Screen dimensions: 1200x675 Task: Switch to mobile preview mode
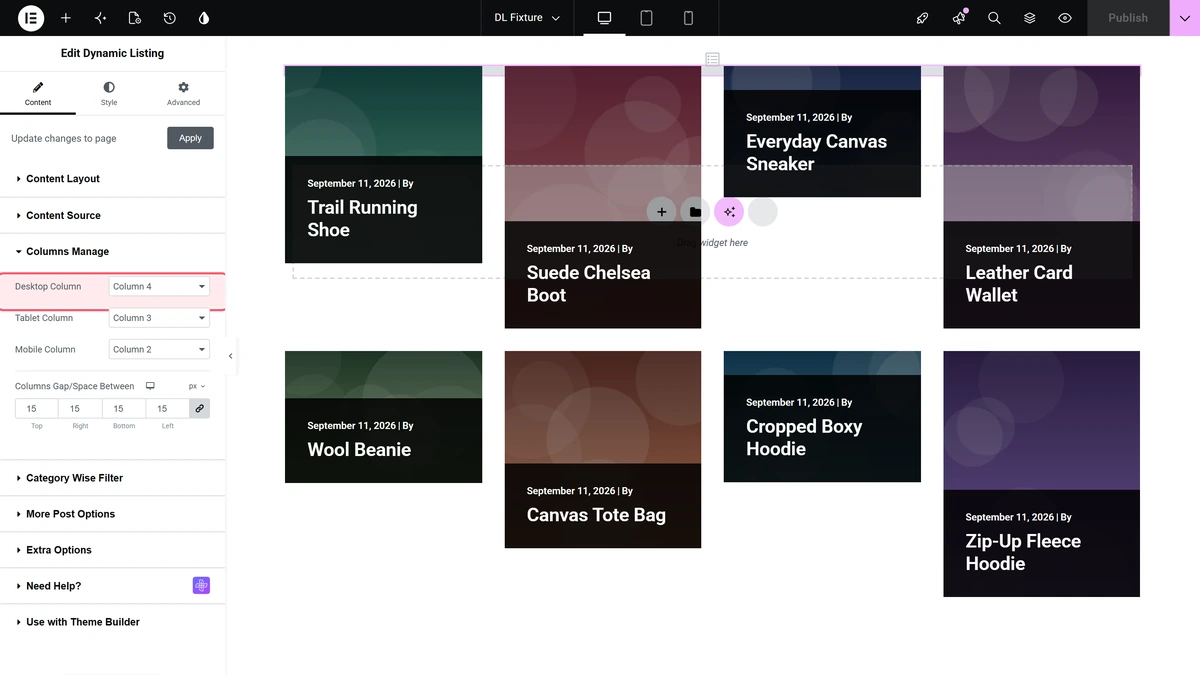pyautogui.click(x=688, y=18)
